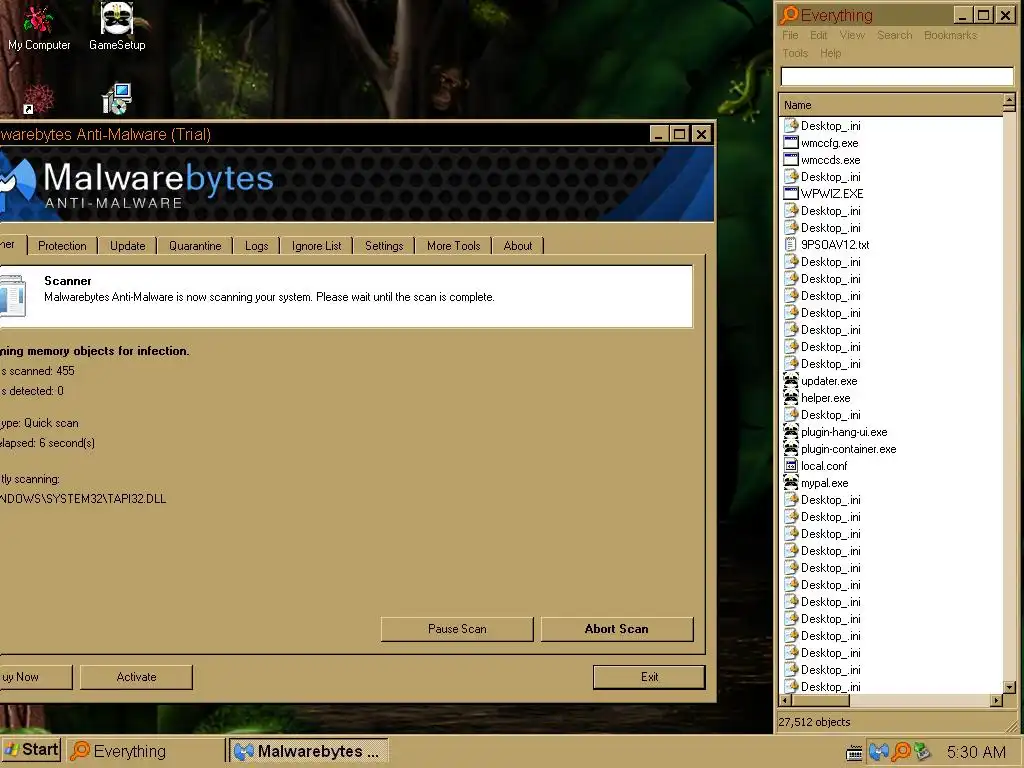
Task: Open the My Computer desktop icon
Action: (x=39, y=27)
